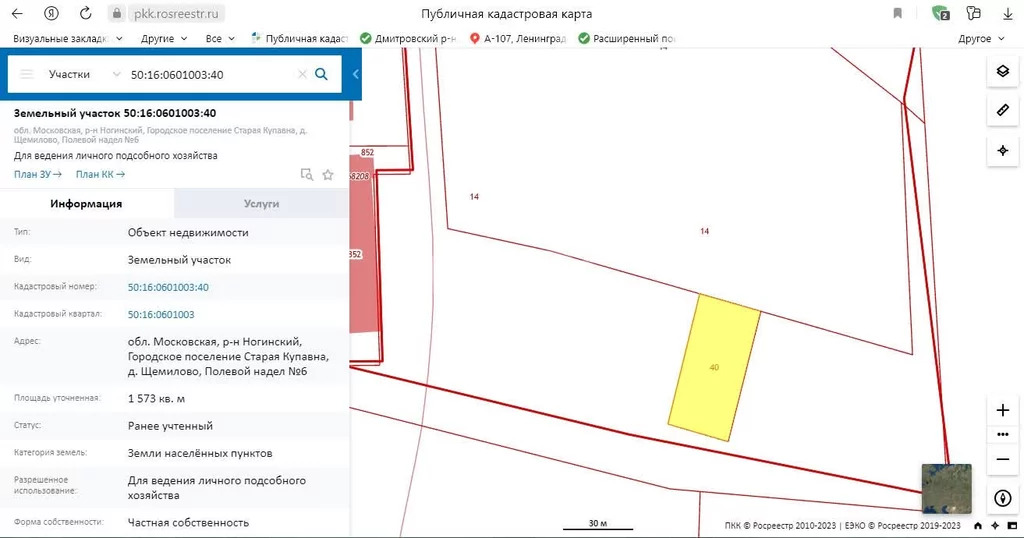Collapse the left info panel with arrow
Screen dimensions: 1024x538
[355, 74]
